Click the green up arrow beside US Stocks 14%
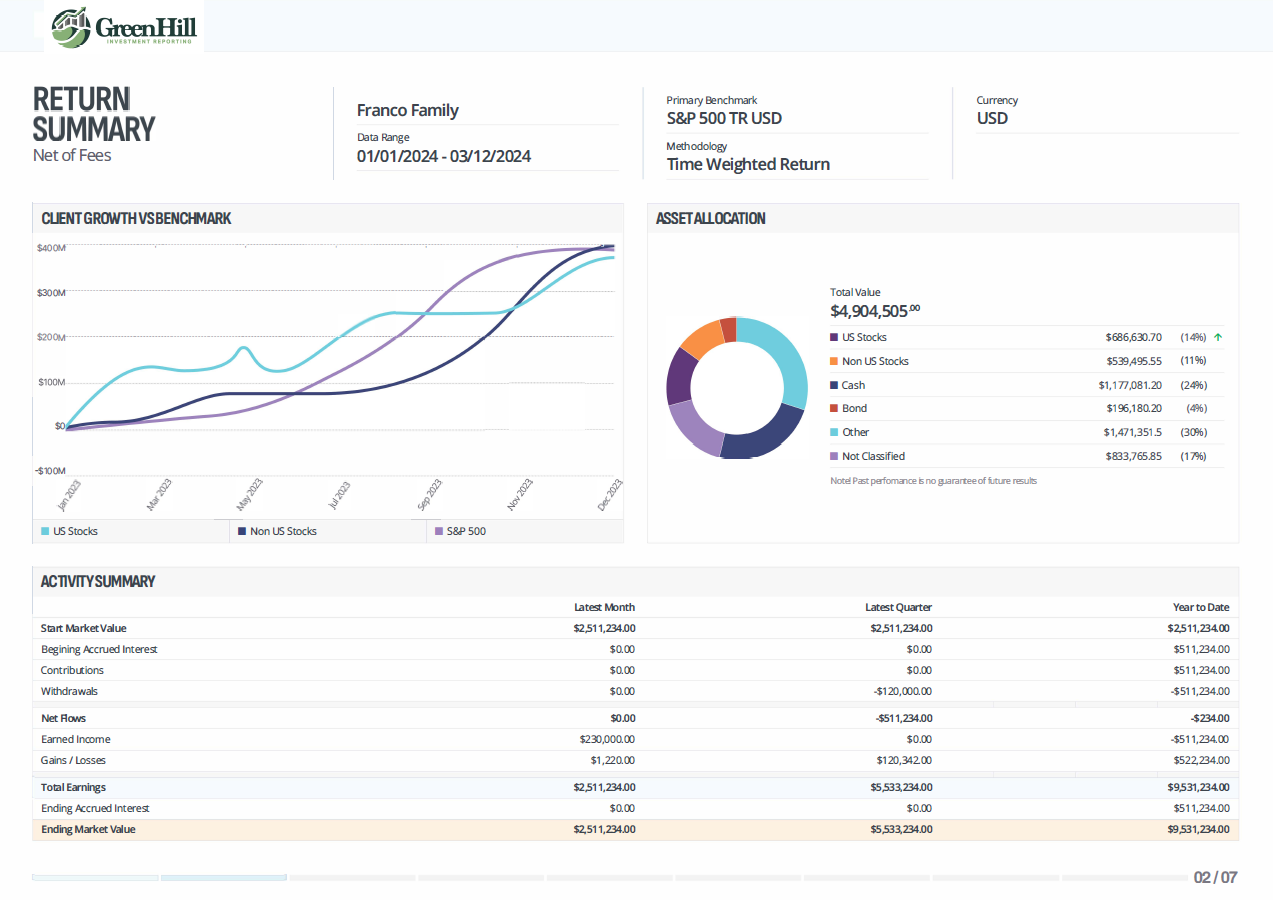The height and width of the screenshot is (900, 1273). click(1217, 338)
